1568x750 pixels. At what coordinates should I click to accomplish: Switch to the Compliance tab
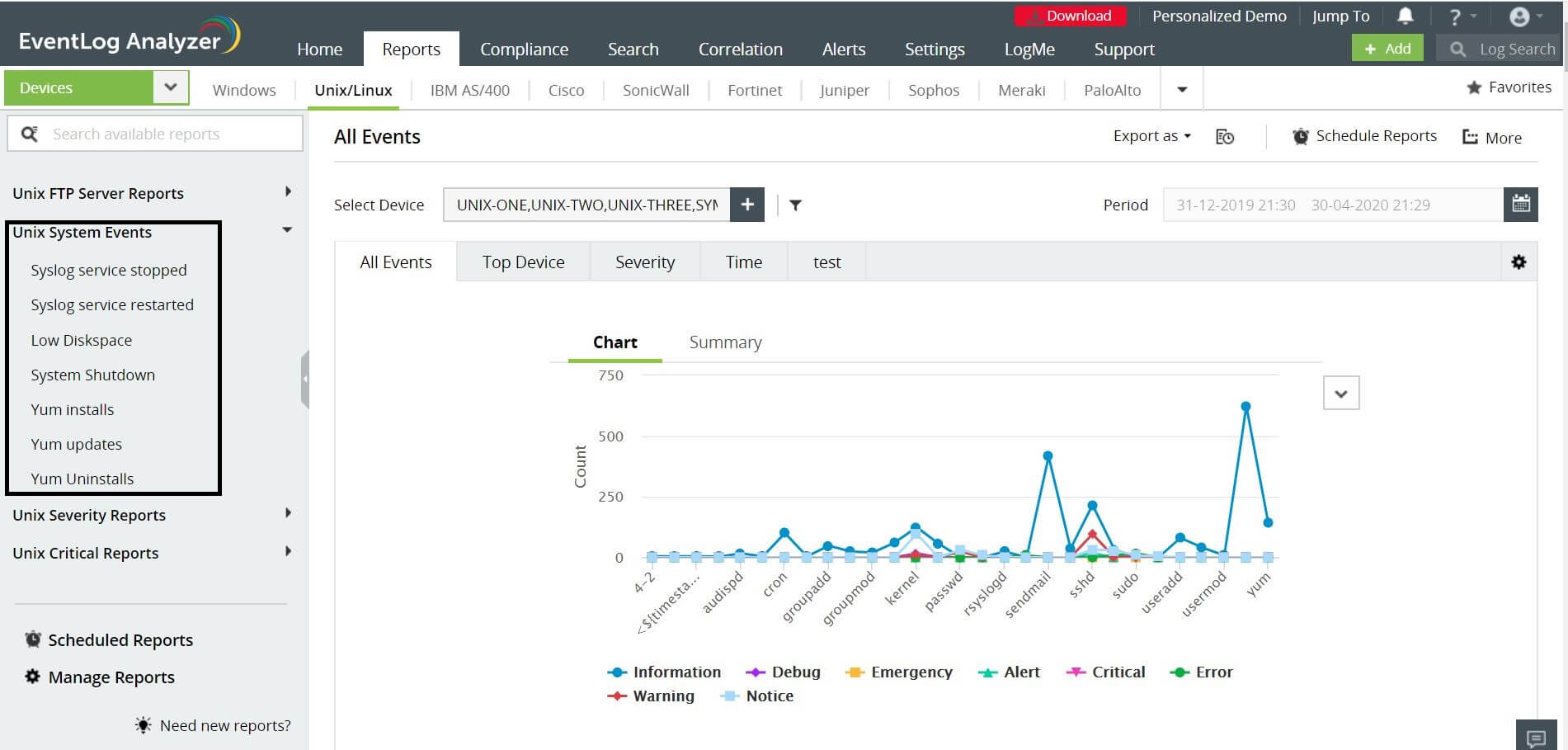(524, 50)
